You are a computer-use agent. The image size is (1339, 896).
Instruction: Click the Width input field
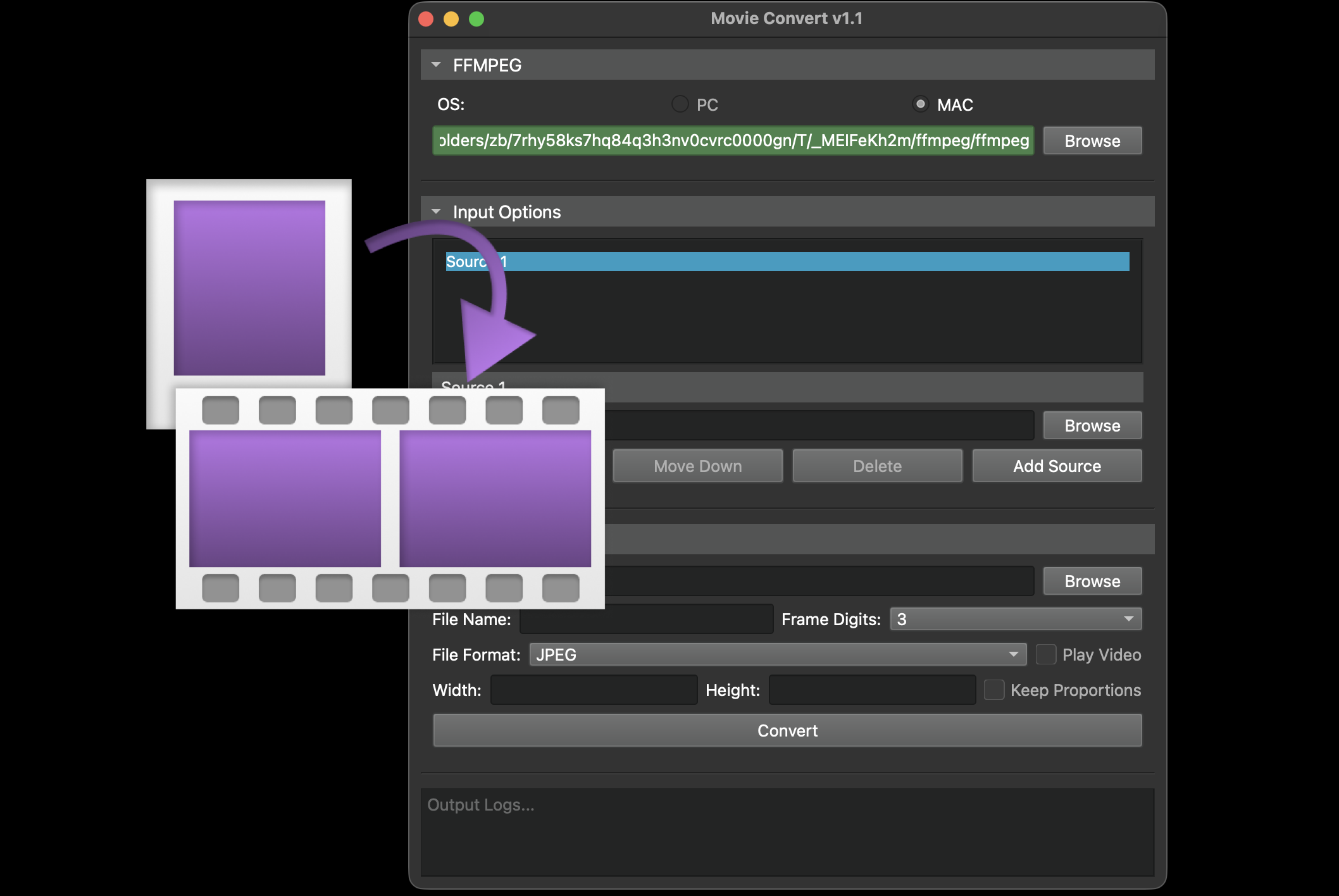594,690
